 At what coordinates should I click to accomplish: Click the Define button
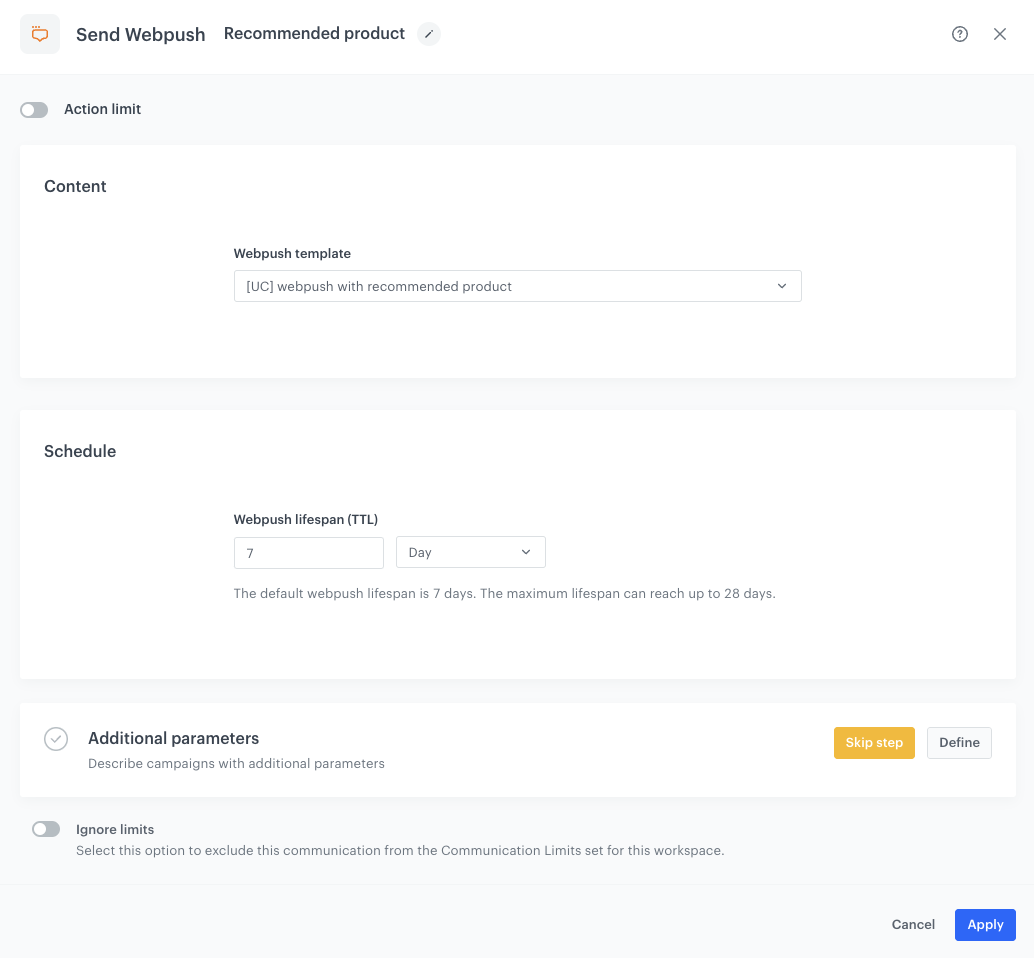click(x=959, y=743)
